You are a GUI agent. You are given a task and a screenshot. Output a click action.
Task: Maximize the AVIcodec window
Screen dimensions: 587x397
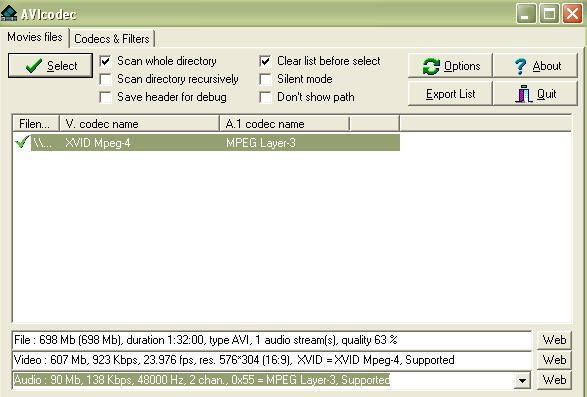click(x=549, y=14)
